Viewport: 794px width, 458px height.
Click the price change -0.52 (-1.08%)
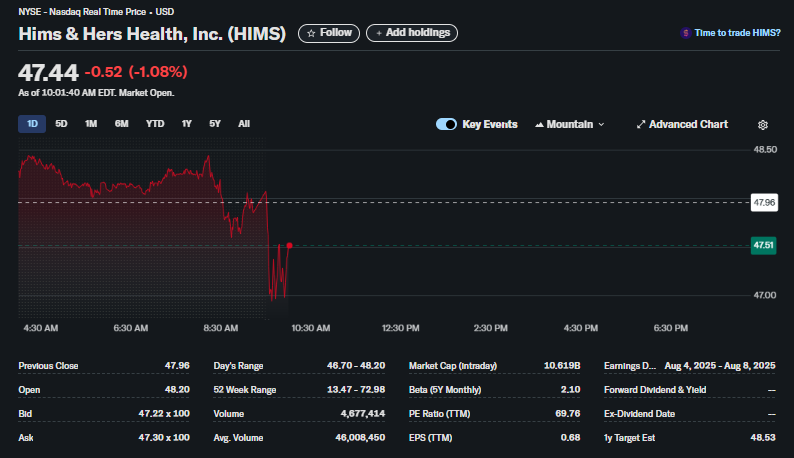tap(136, 72)
